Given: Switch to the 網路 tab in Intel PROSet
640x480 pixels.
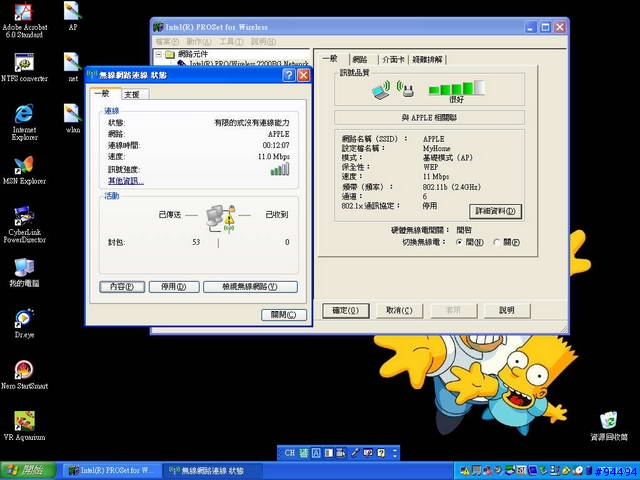Looking at the screenshot, I should coord(360,60).
